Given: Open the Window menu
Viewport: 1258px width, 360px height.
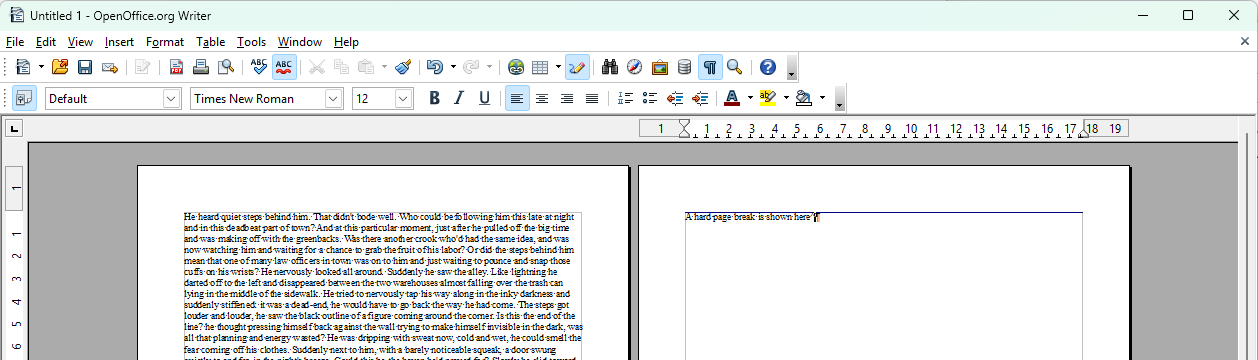Looking at the screenshot, I should pyautogui.click(x=300, y=42).
